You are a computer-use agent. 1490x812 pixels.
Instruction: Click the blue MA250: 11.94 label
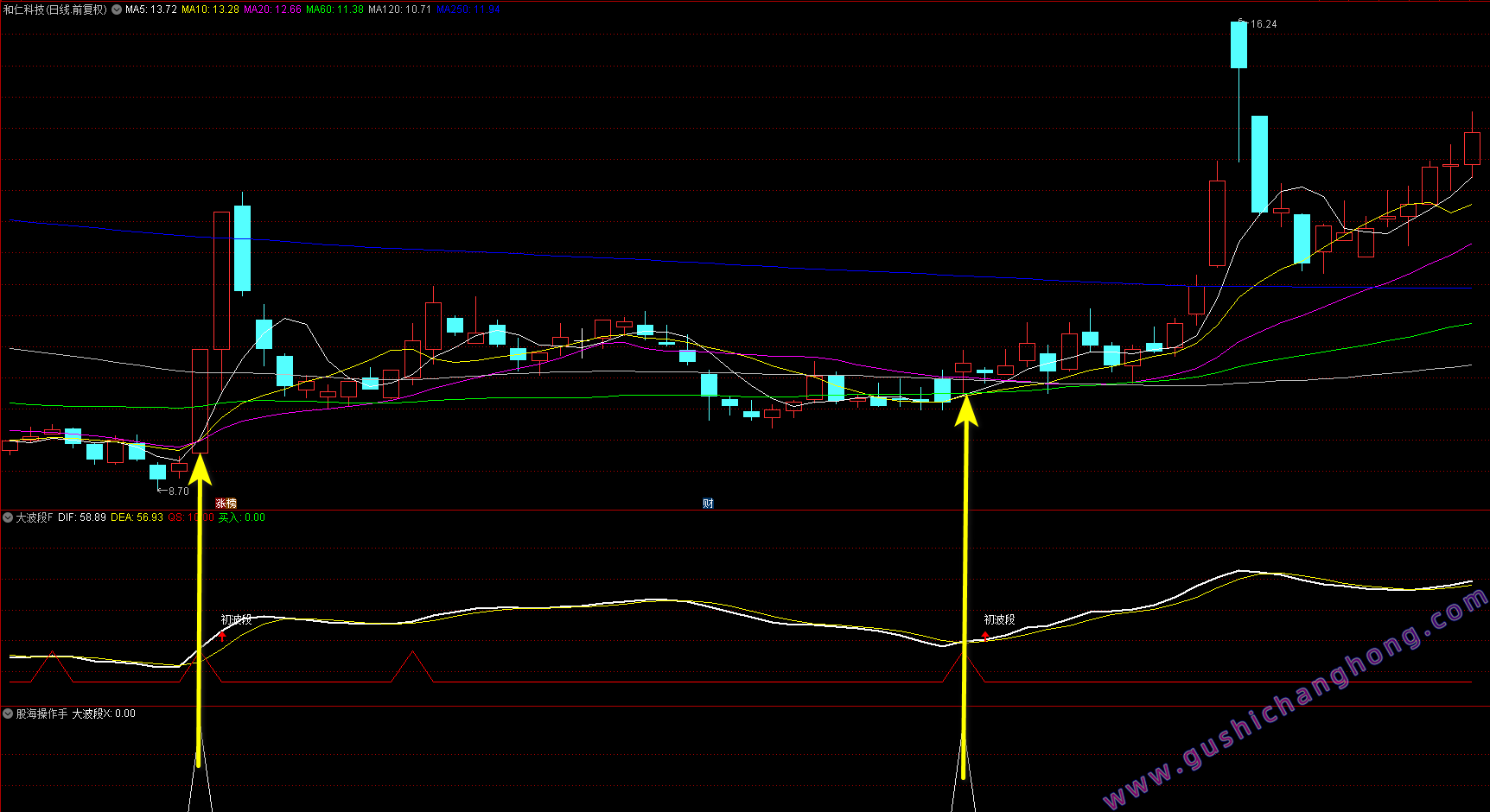[468, 10]
